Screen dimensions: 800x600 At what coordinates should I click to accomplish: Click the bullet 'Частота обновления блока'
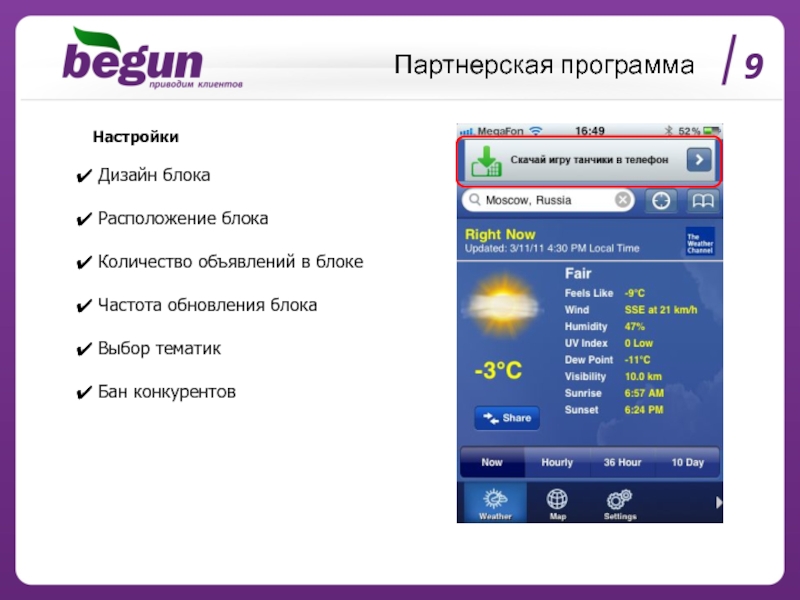pos(207,305)
